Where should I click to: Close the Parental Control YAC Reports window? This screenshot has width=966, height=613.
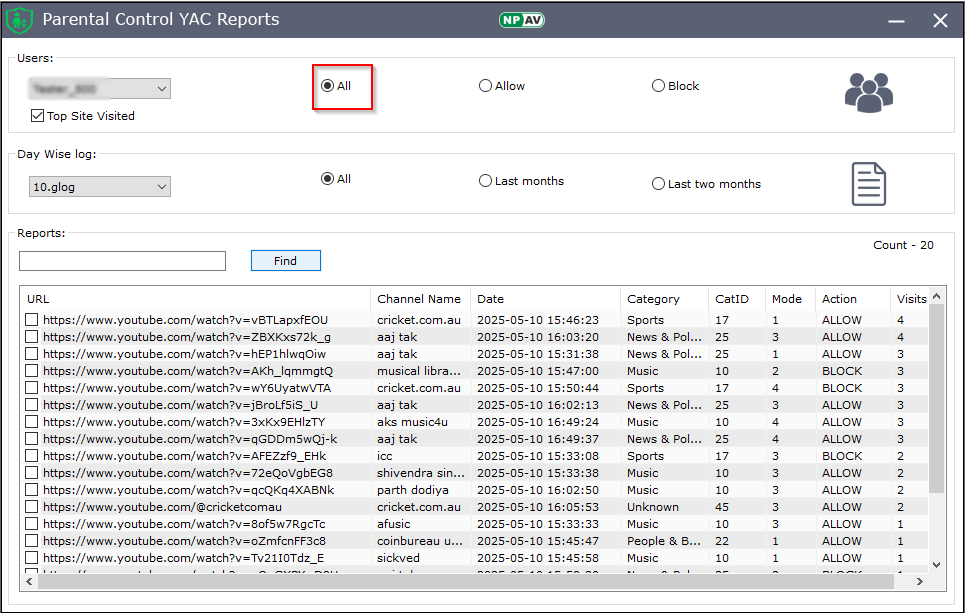coord(940,20)
